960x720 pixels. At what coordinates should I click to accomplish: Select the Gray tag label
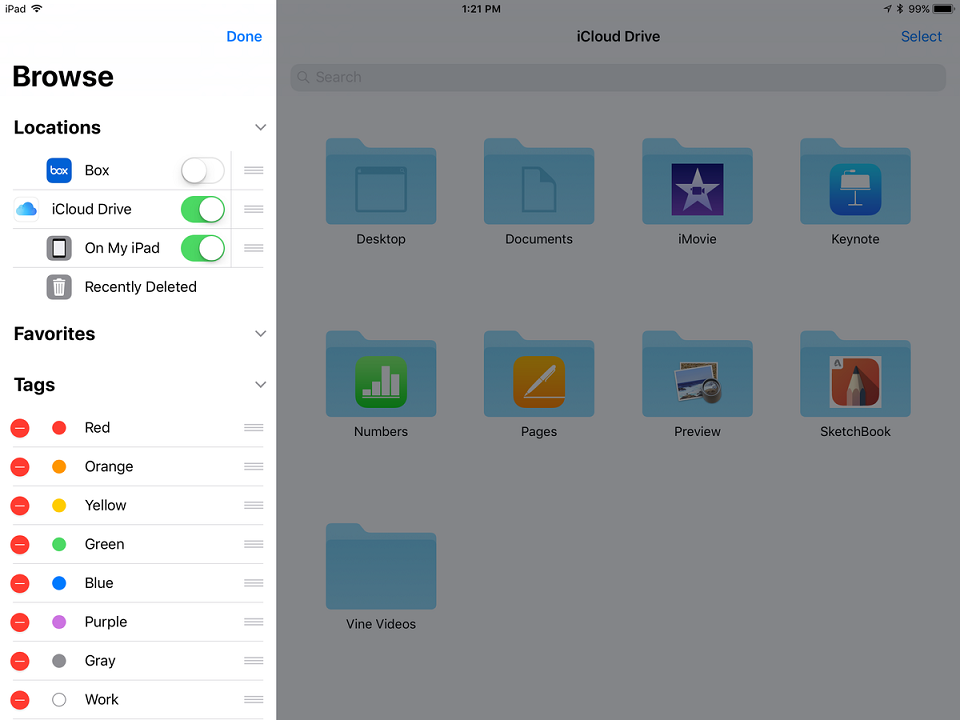[100, 661]
